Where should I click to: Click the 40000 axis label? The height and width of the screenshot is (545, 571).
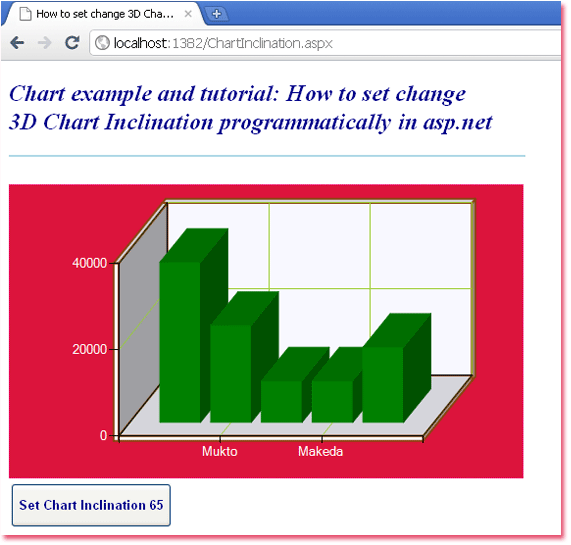pyautogui.click(x=89, y=263)
